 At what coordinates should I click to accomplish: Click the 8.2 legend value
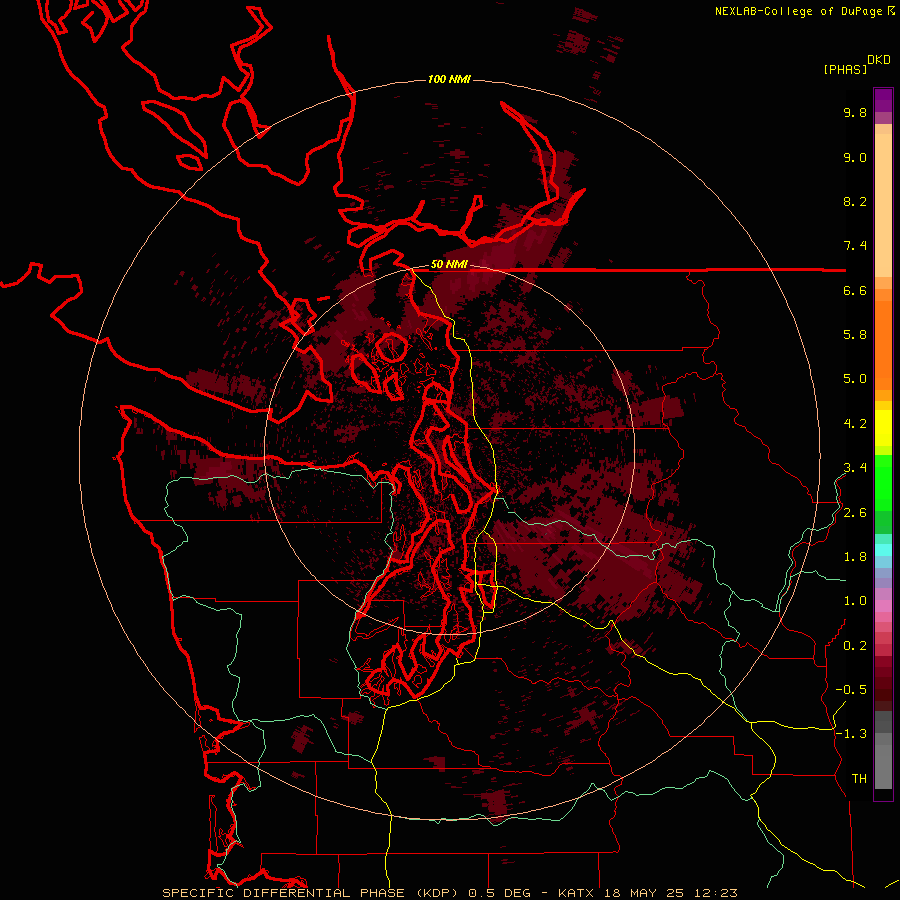(x=855, y=201)
